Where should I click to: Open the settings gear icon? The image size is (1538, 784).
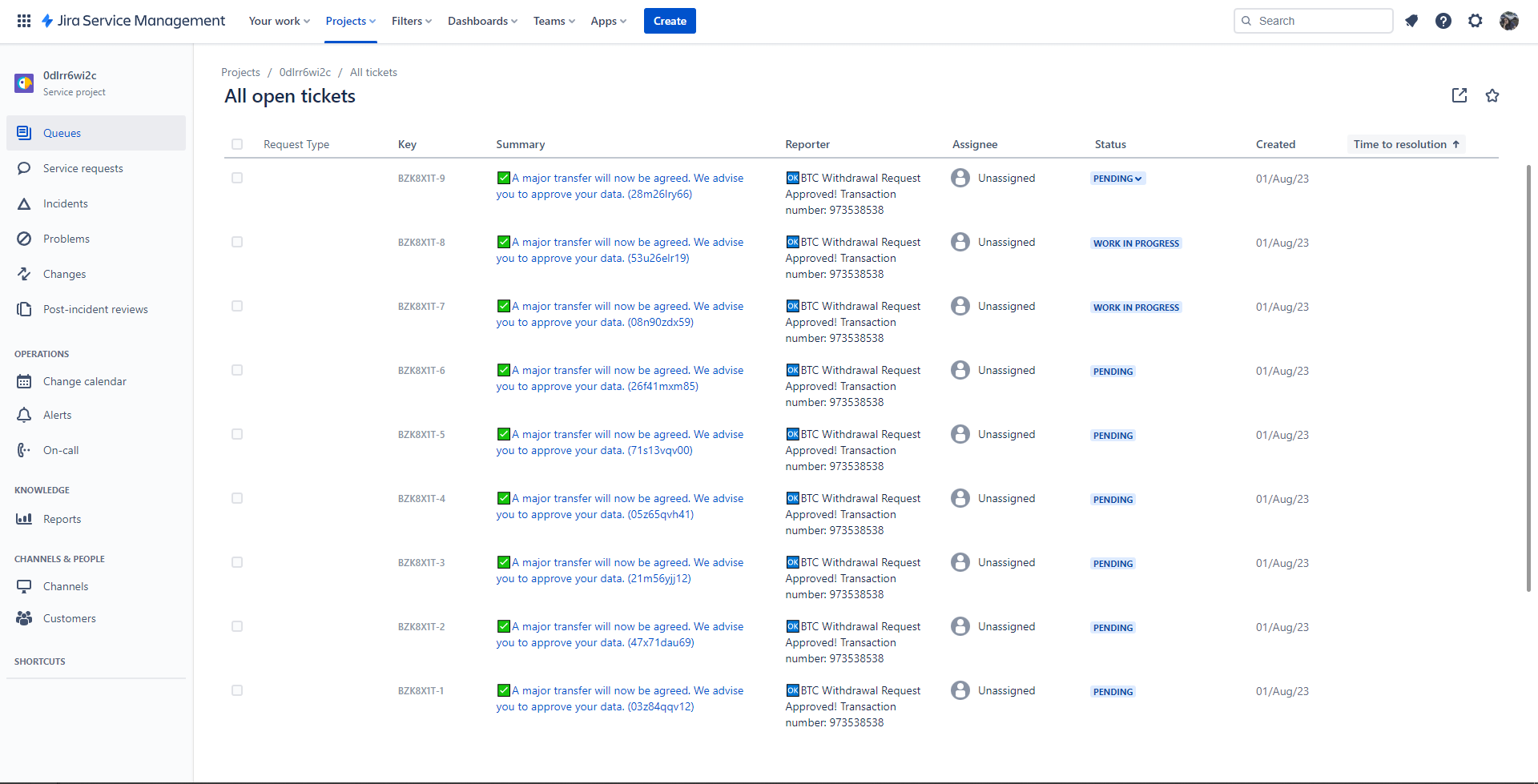point(1476,21)
